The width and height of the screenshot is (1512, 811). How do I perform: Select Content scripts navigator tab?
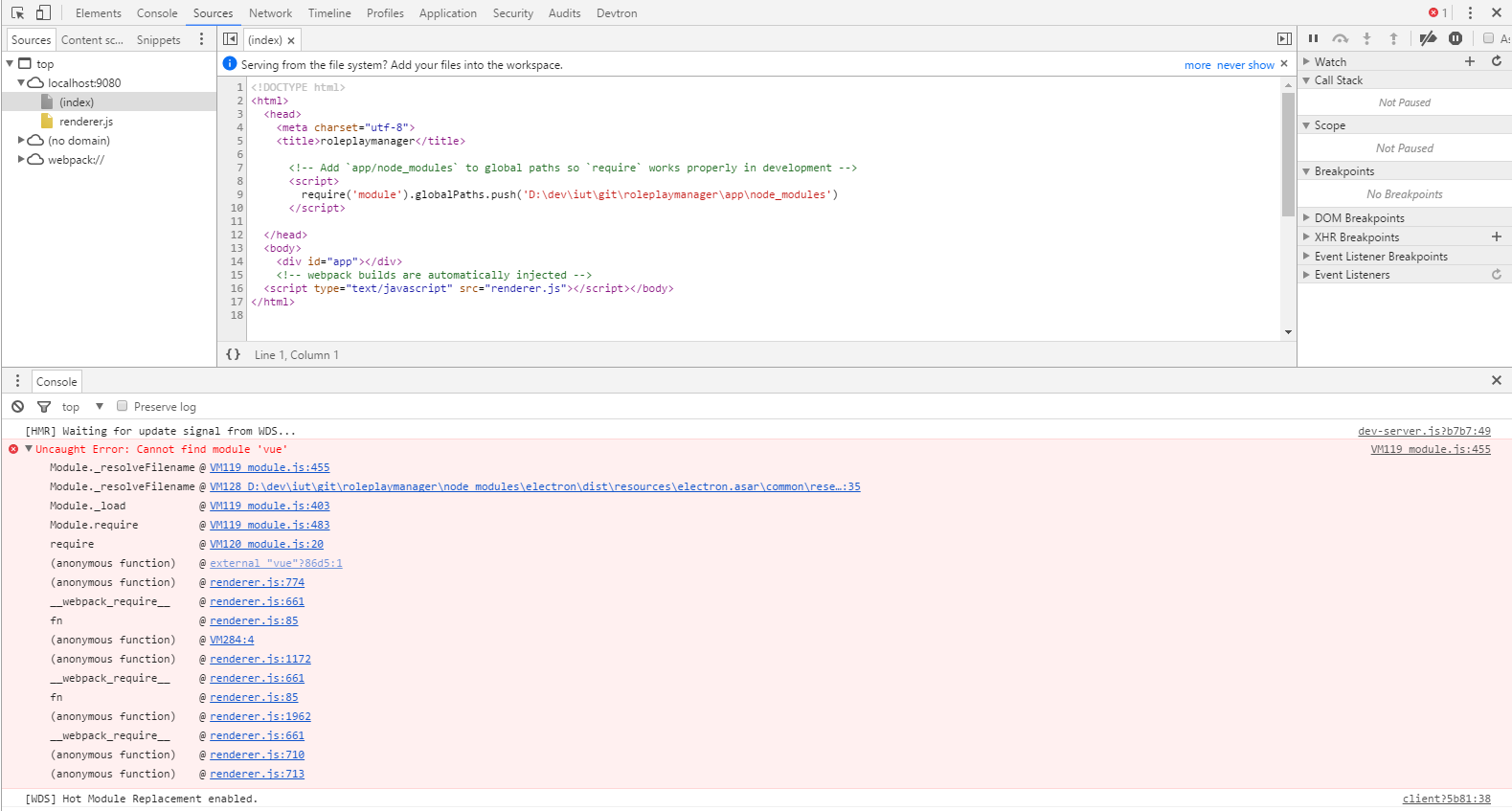pos(92,40)
